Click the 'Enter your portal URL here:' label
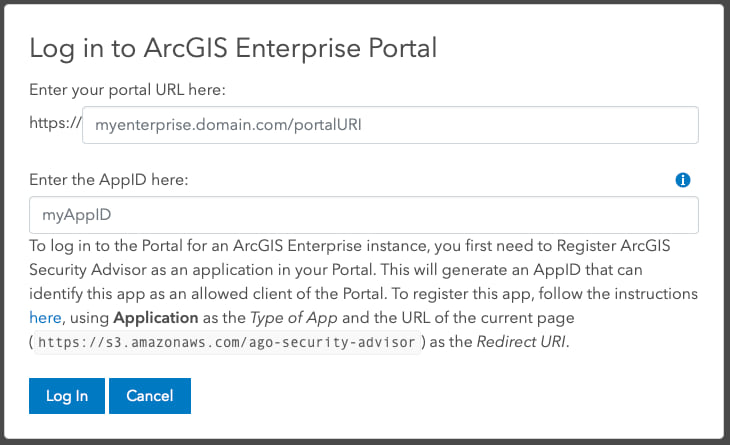Viewport: 730px width, 445px height. (x=128, y=90)
